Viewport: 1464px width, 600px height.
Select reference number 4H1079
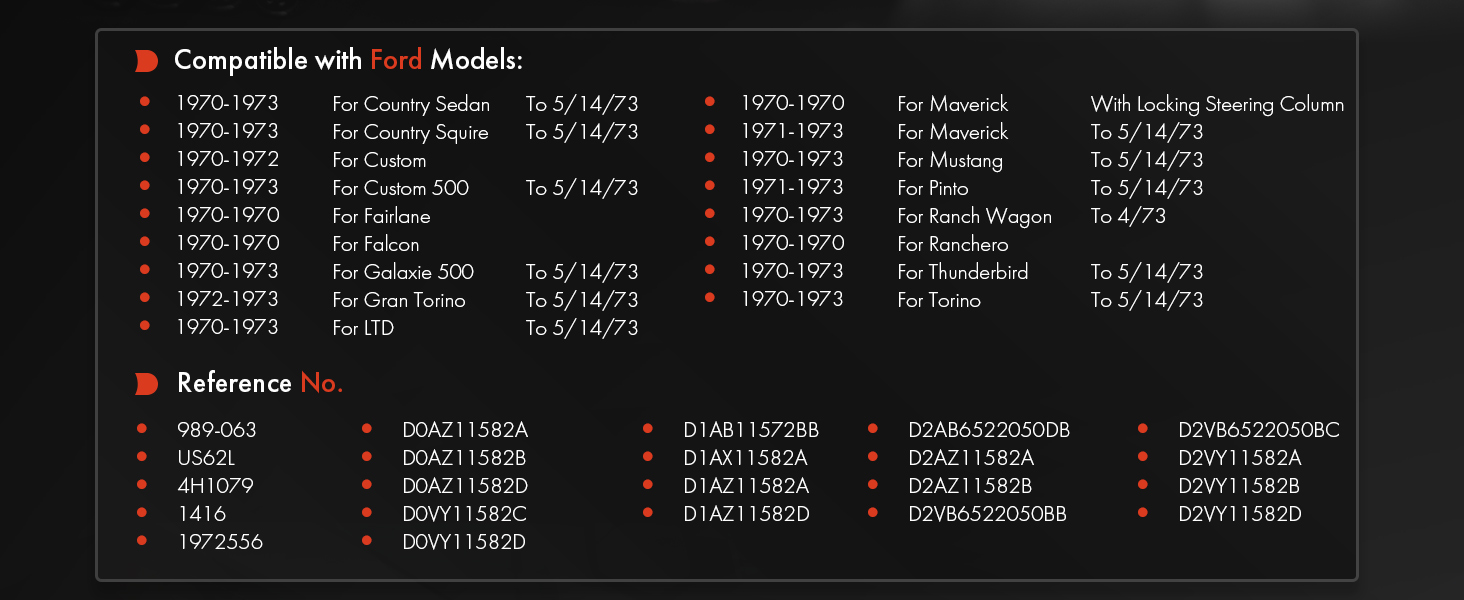215,486
